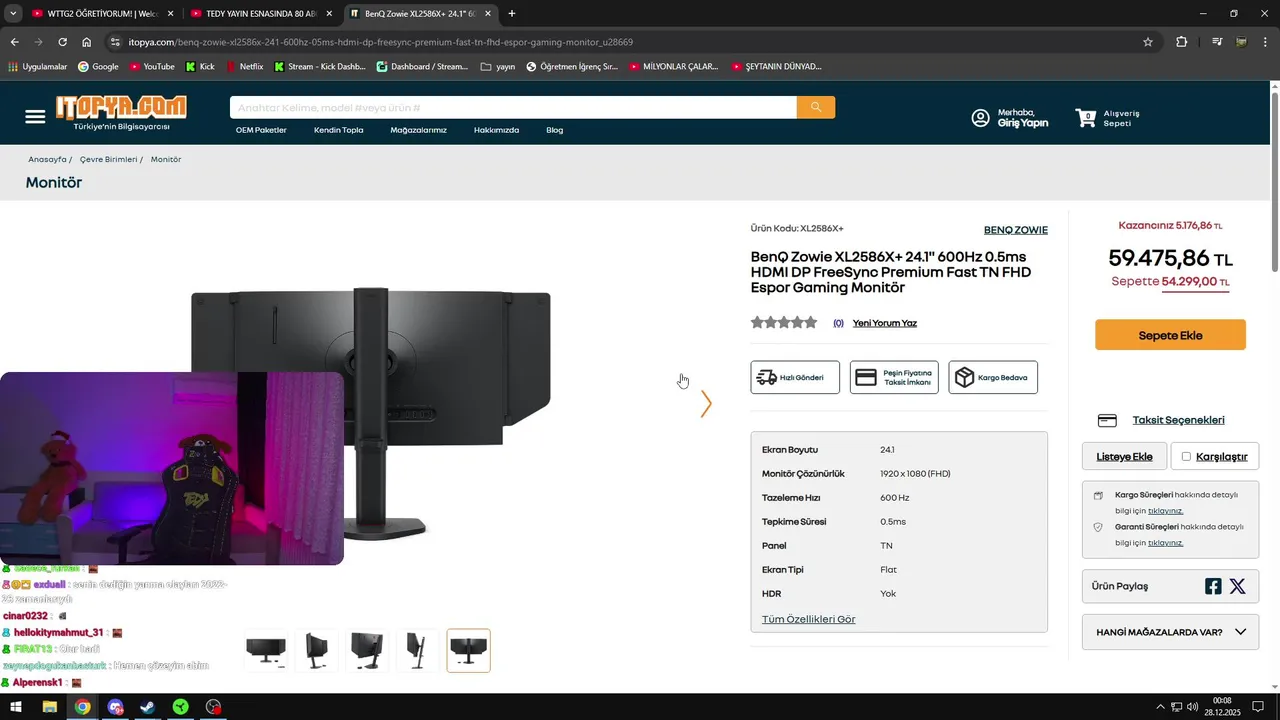This screenshot has width=1280, height=720.
Task: Open Steam from the taskbar
Action: (x=147, y=707)
